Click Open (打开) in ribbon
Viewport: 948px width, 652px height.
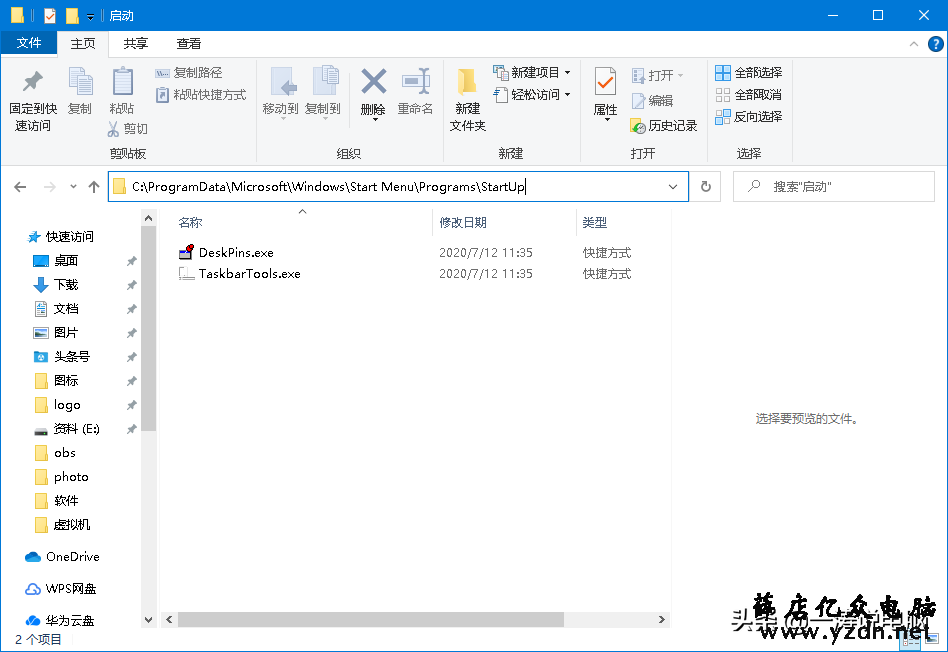point(657,76)
